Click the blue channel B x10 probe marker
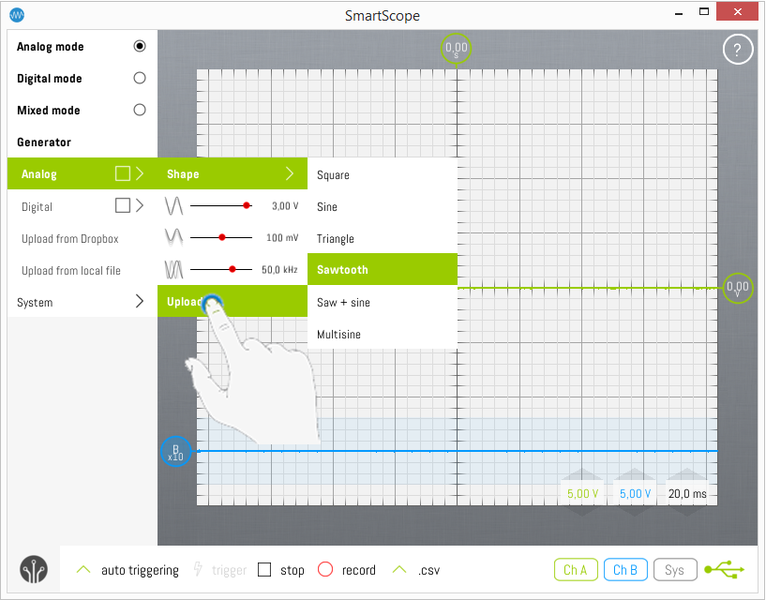The image size is (766, 600). pyautogui.click(x=176, y=452)
